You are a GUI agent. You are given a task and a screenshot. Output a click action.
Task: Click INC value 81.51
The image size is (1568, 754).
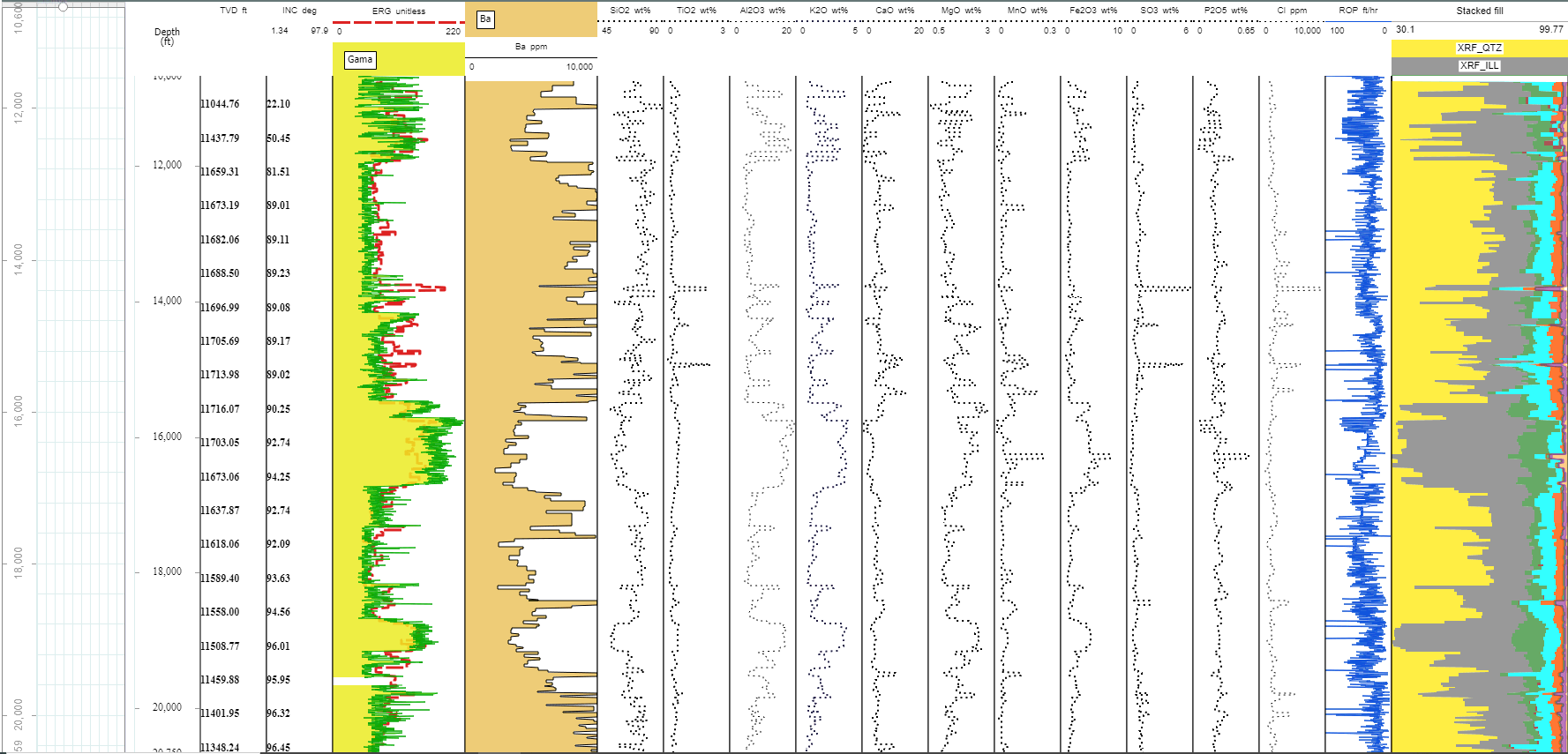[x=278, y=172]
